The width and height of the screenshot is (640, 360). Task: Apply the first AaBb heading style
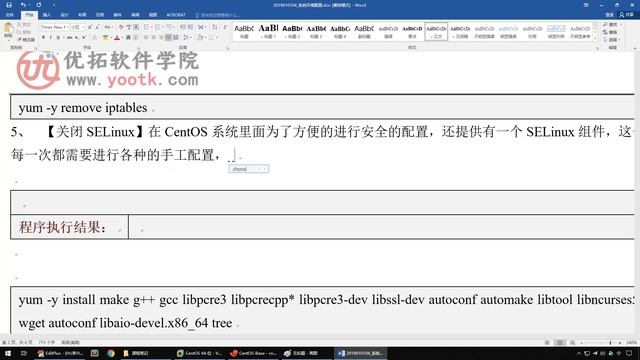coord(244,31)
